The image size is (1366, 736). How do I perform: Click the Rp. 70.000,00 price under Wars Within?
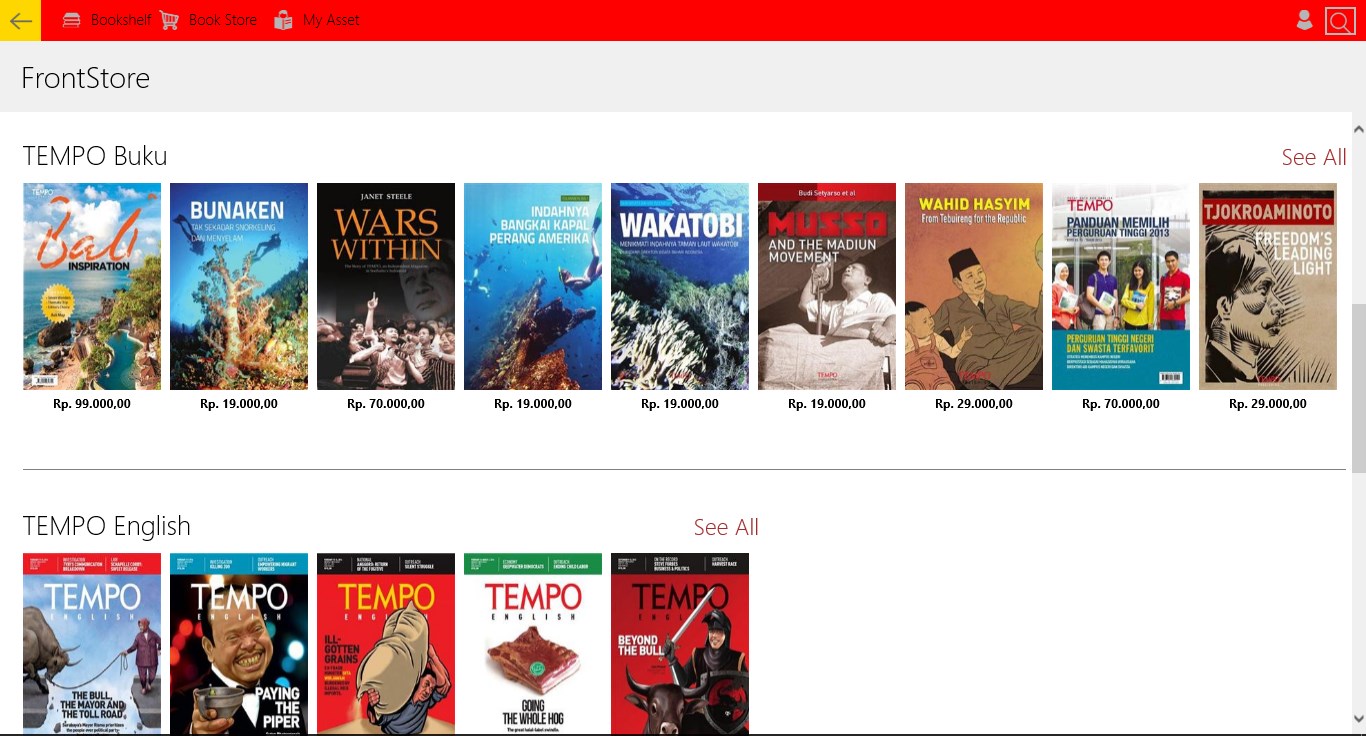pyautogui.click(x=386, y=404)
